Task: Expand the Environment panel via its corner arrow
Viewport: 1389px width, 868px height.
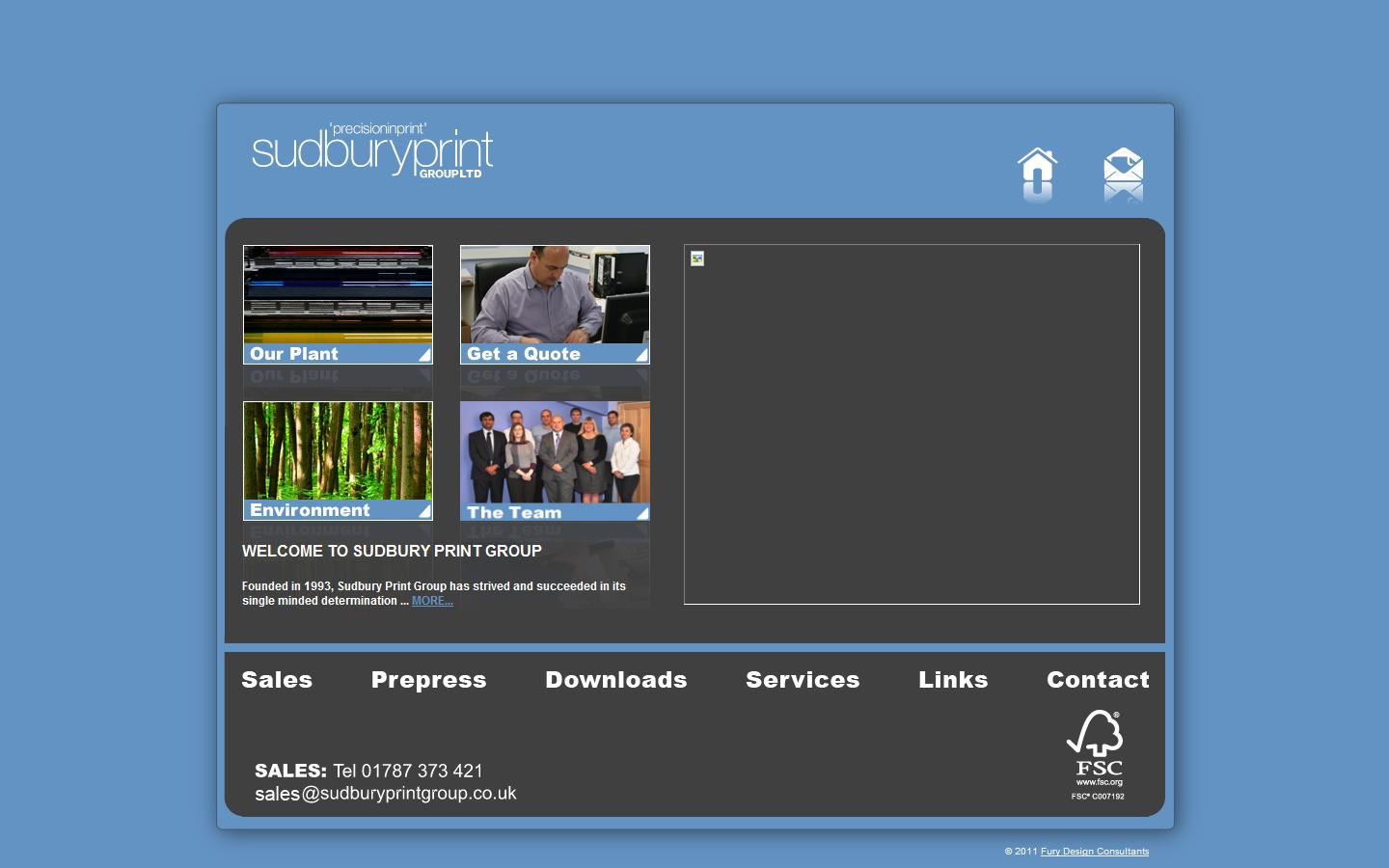Action: (x=422, y=511)
